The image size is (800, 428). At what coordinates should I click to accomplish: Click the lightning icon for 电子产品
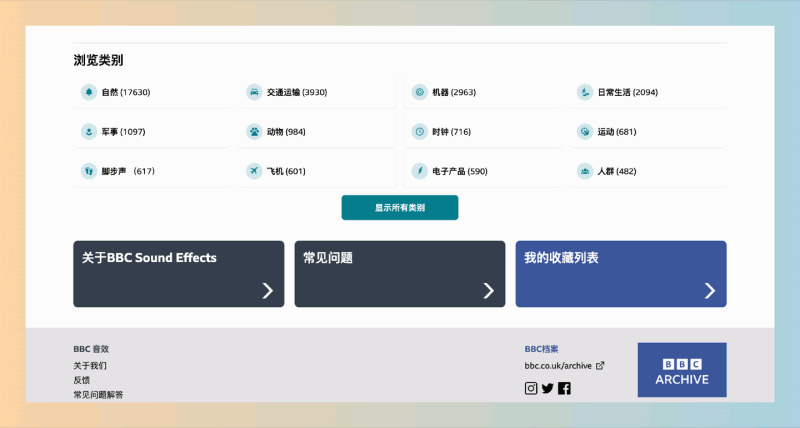pos(419,171)
